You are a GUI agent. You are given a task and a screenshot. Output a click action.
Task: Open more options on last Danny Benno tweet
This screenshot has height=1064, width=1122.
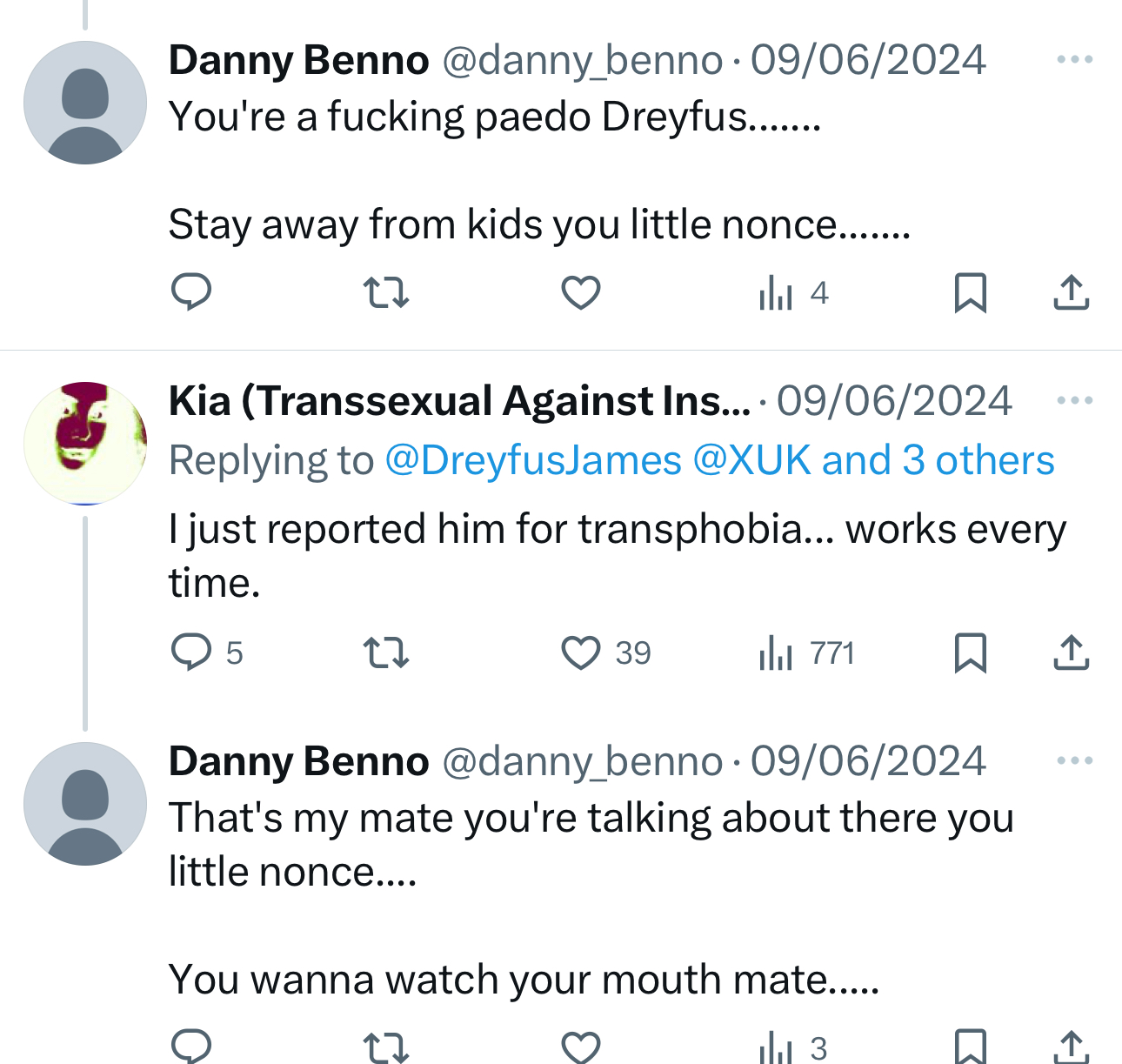pyautogui.click(x=1074, y=761)
